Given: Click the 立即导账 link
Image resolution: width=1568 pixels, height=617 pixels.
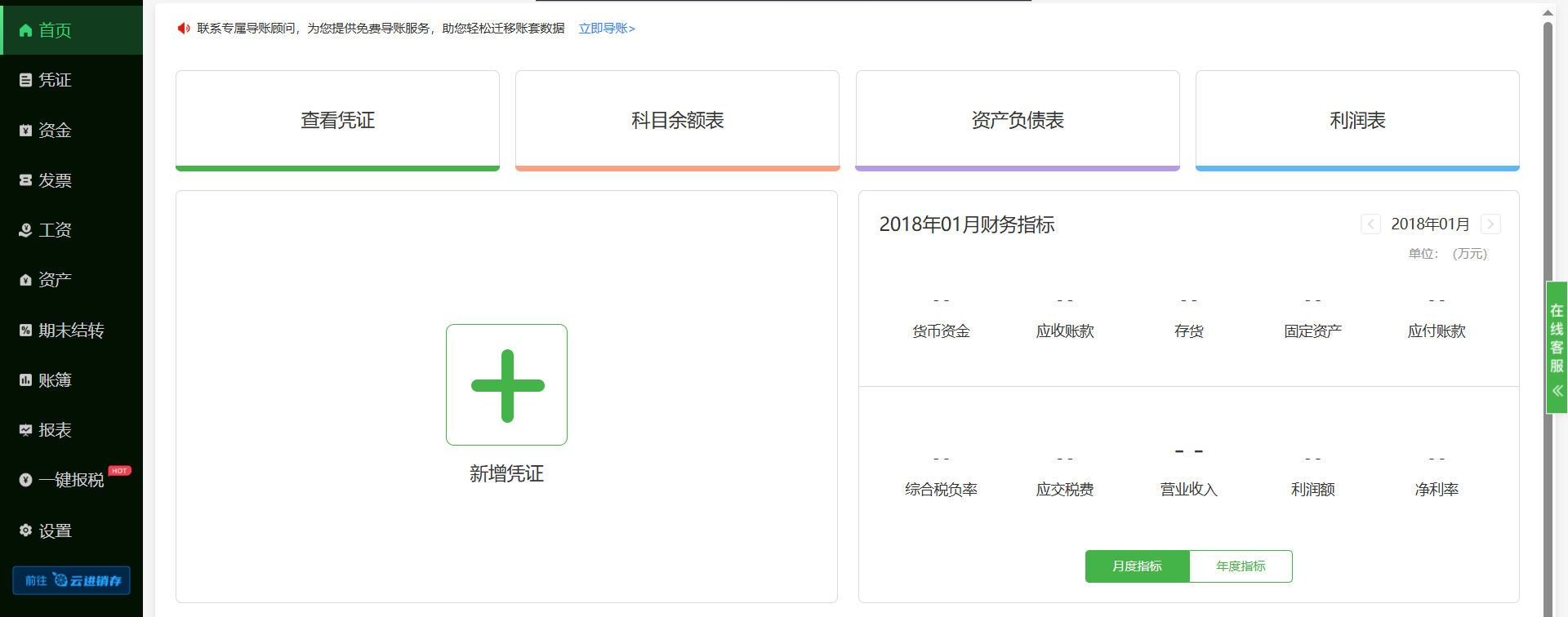Looking at the screenshot, I should click(x=606, y=29).
